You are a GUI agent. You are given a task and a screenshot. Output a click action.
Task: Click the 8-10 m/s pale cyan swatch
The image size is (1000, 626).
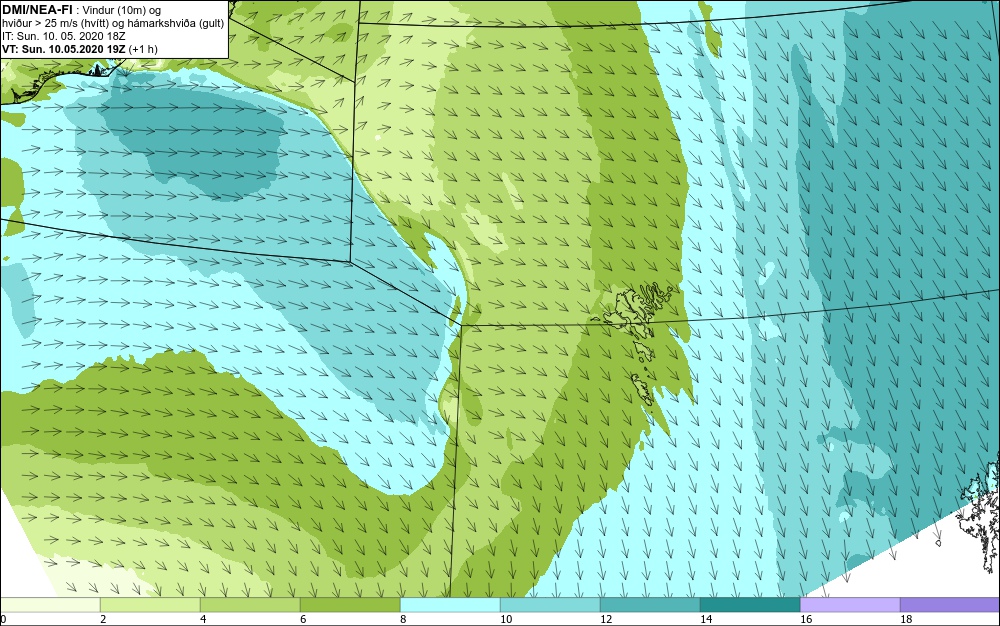pyautogui.click(x=450, y=604)
